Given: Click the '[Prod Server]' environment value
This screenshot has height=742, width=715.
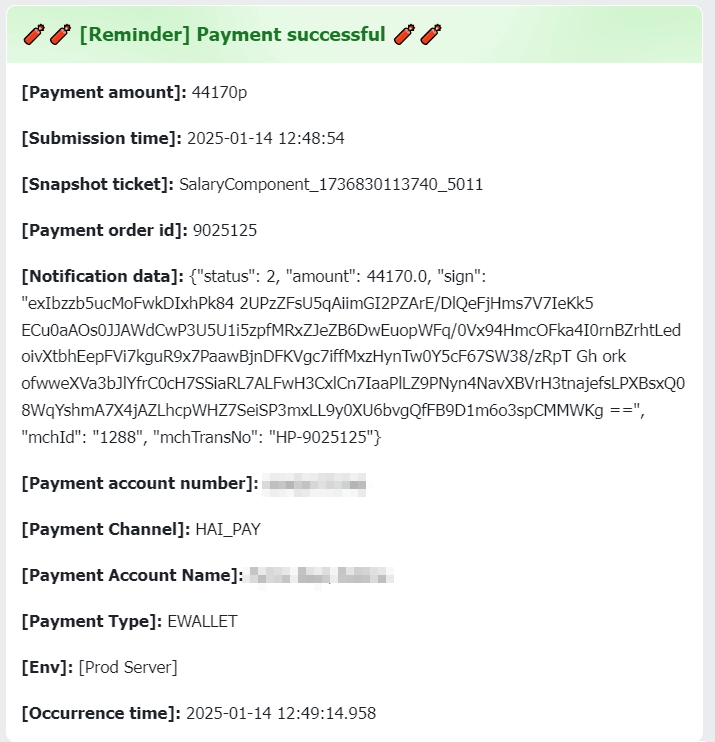Looking at the screenshot, I should point(127,667).
